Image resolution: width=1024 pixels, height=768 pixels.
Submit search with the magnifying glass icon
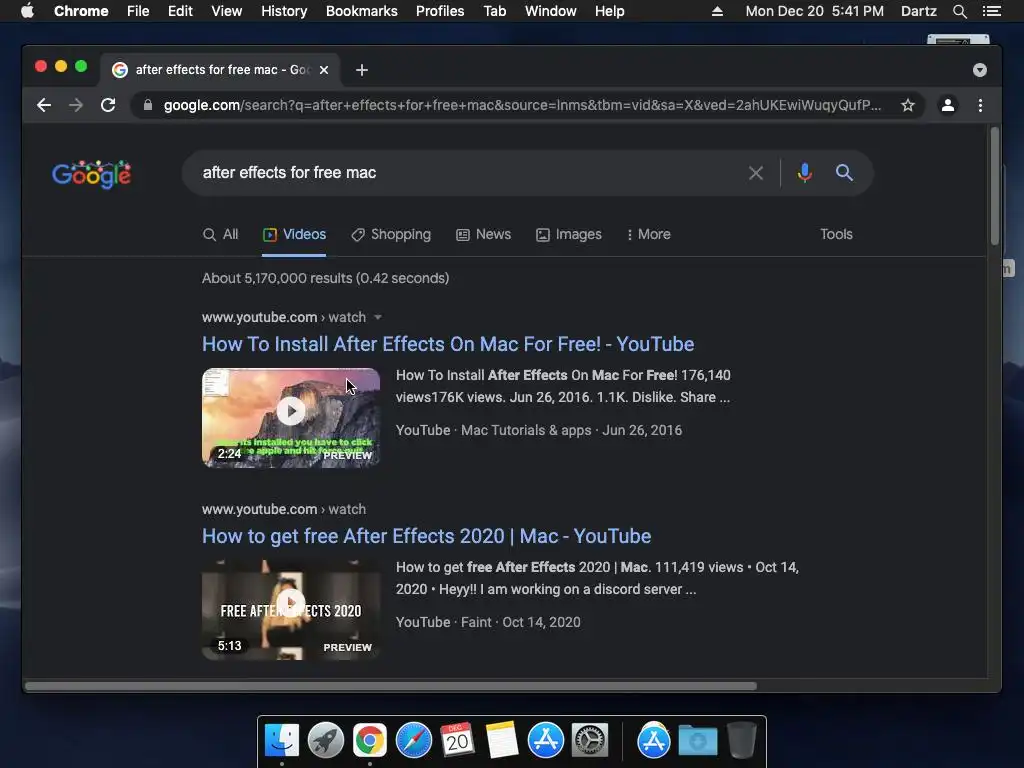pyautogui.click(x=844, y=172)
